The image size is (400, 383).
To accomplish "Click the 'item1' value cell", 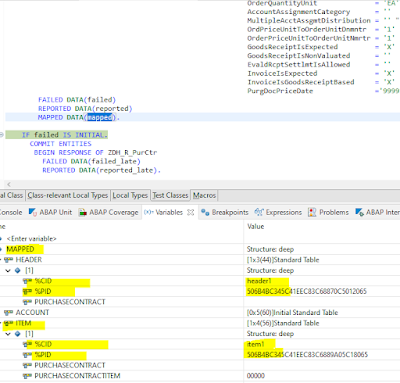I will coord(255,344).
